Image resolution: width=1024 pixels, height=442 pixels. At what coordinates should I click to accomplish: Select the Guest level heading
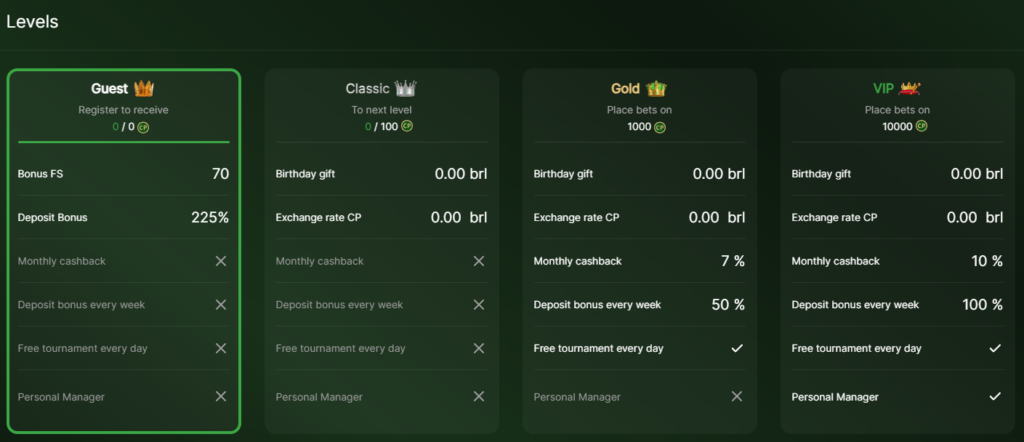coord(110,89)
